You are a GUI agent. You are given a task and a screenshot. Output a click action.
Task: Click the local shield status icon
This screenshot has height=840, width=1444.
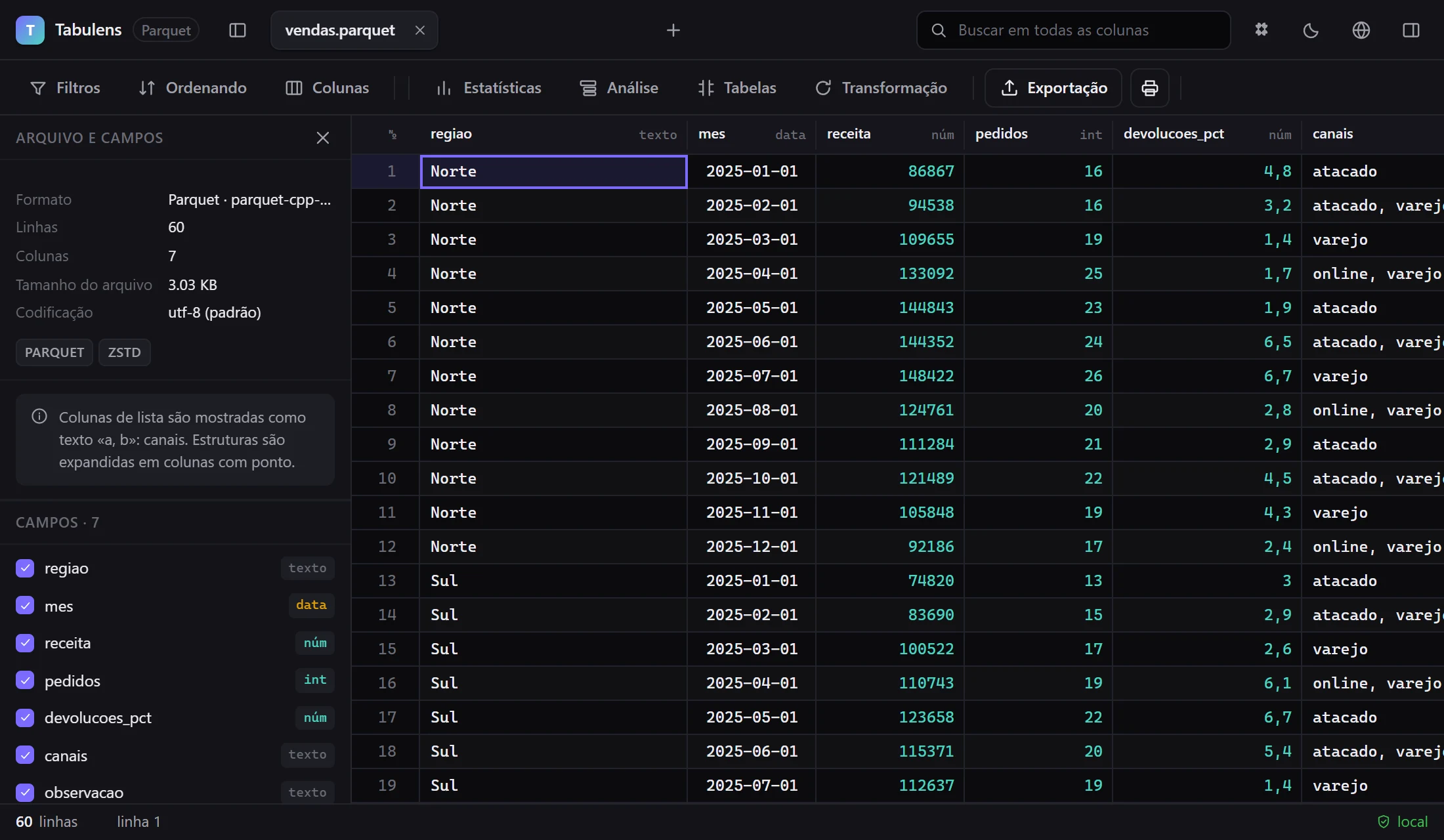click(x=1384, y=822)
